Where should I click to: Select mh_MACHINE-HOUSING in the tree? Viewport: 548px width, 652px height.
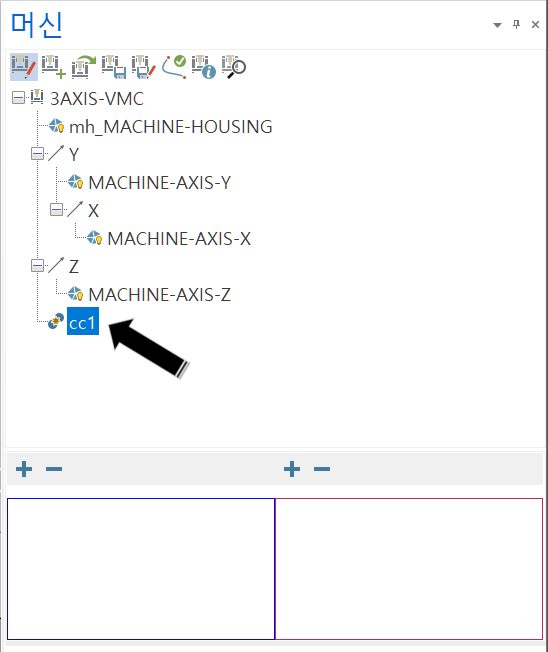(x=171, y=126)
